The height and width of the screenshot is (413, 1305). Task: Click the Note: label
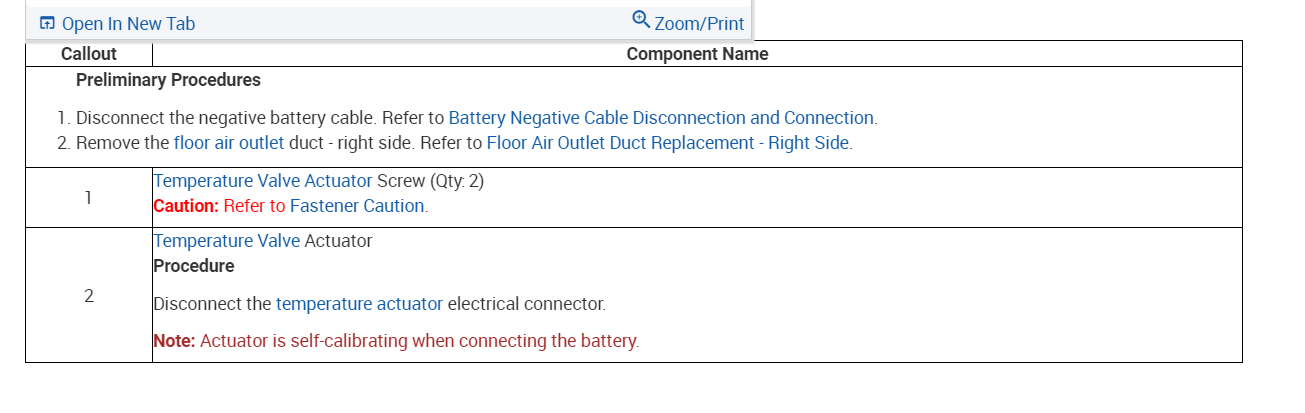pos(174,341)
